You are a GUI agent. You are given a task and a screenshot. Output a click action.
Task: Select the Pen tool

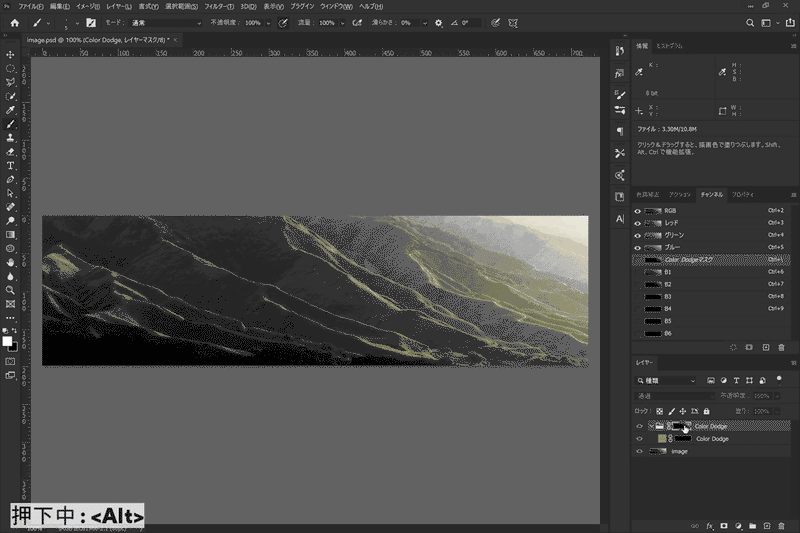[x=10, y=179]
